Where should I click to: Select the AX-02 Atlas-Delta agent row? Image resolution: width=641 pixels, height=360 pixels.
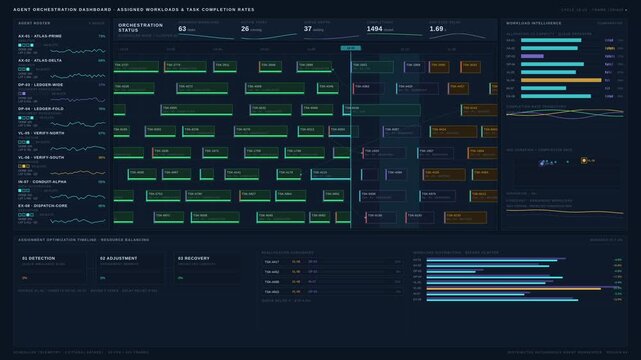61,69
